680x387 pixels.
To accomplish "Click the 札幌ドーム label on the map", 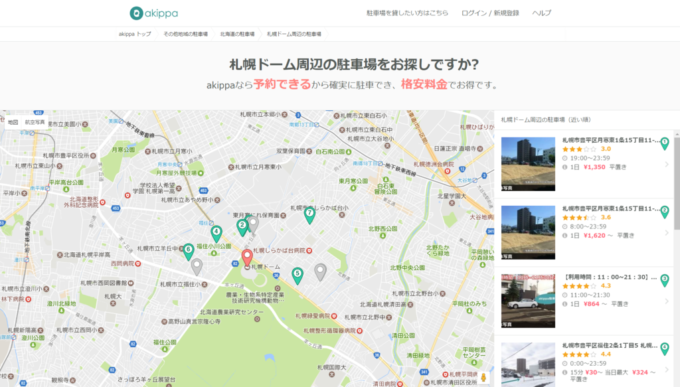I will pos(266,266).
